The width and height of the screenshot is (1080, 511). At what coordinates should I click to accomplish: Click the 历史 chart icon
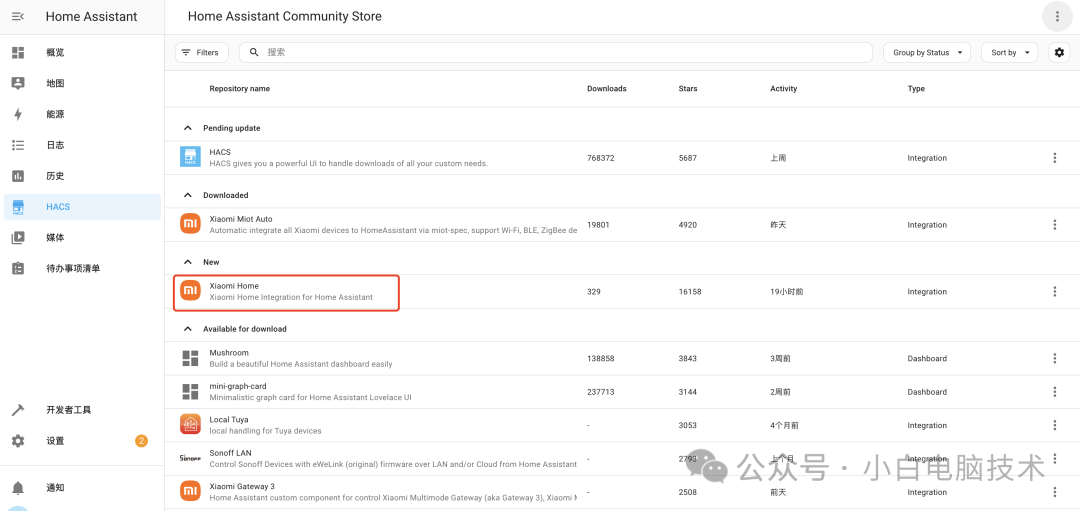click(x=18, y=176)
